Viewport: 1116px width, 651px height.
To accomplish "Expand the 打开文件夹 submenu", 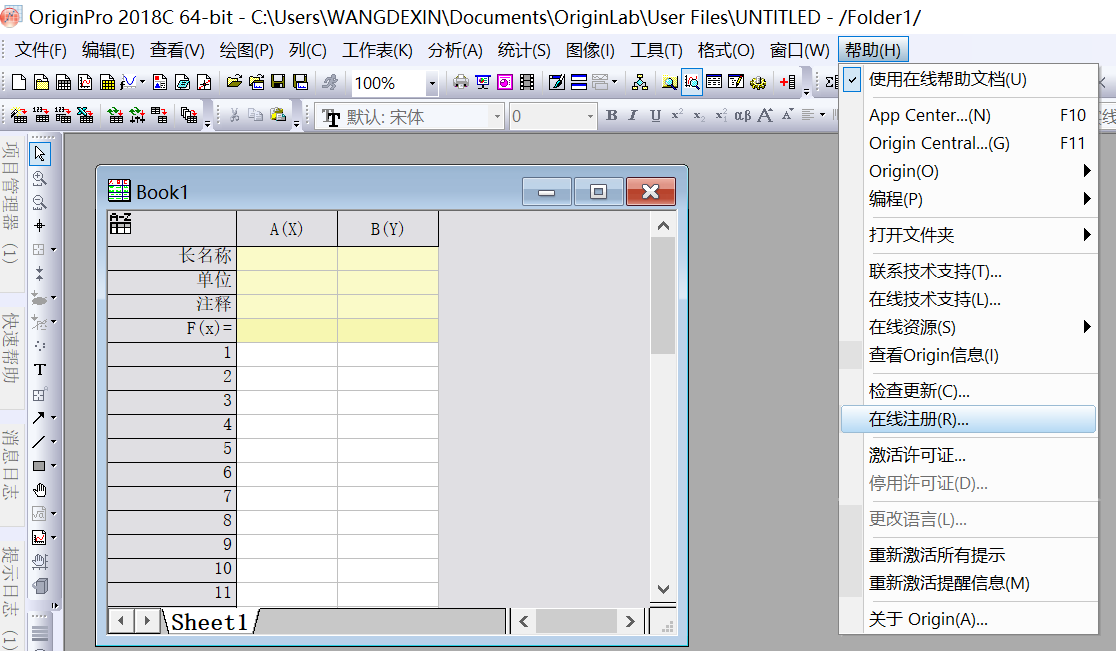I will (x=968, y=235).
